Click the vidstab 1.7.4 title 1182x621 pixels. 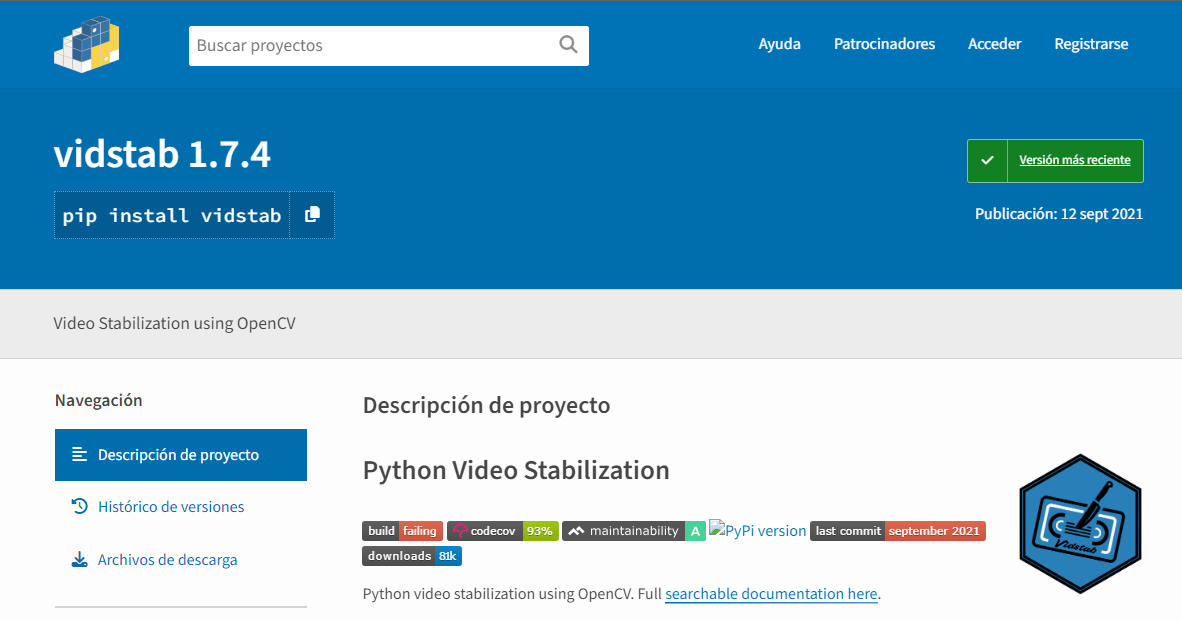coord(162,154)
